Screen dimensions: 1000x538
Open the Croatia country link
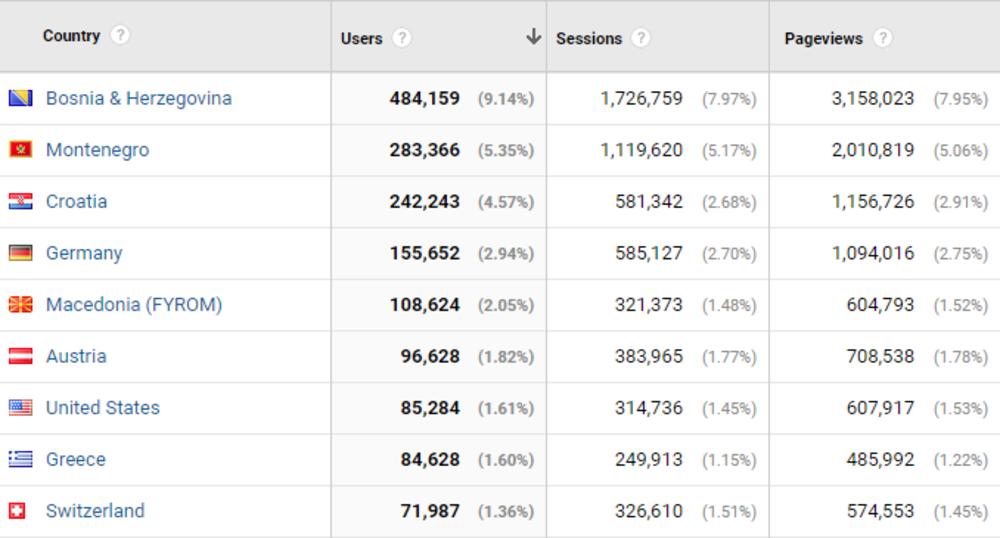[x=76, y=201]
